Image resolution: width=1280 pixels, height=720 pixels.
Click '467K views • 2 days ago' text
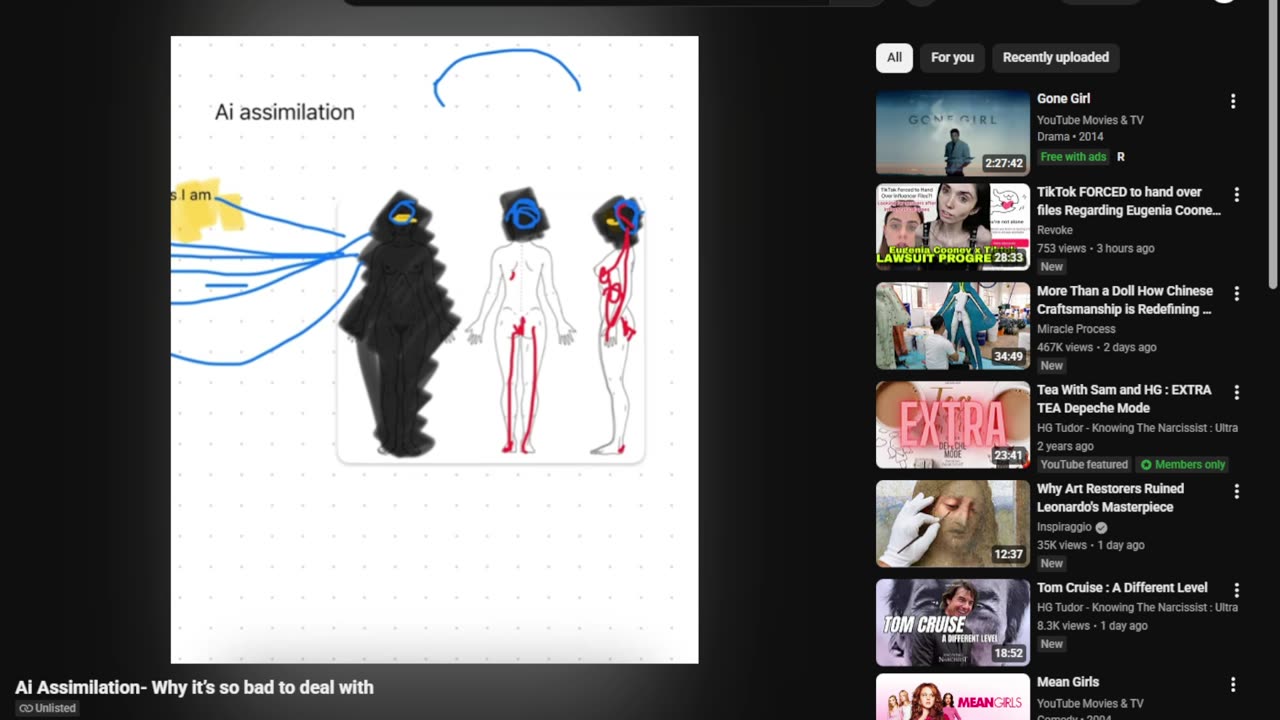[x=1097, y=347]
